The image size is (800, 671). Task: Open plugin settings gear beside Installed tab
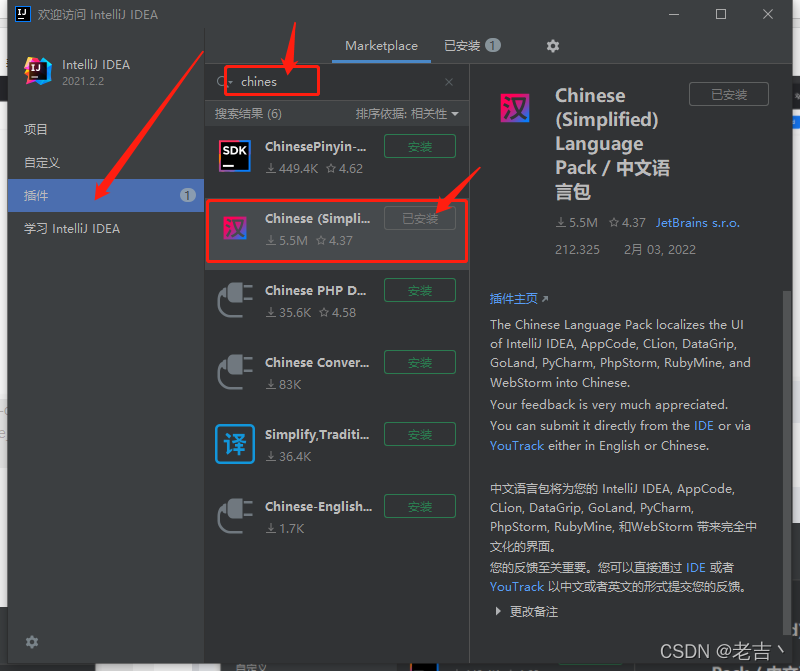click(553, 46)
